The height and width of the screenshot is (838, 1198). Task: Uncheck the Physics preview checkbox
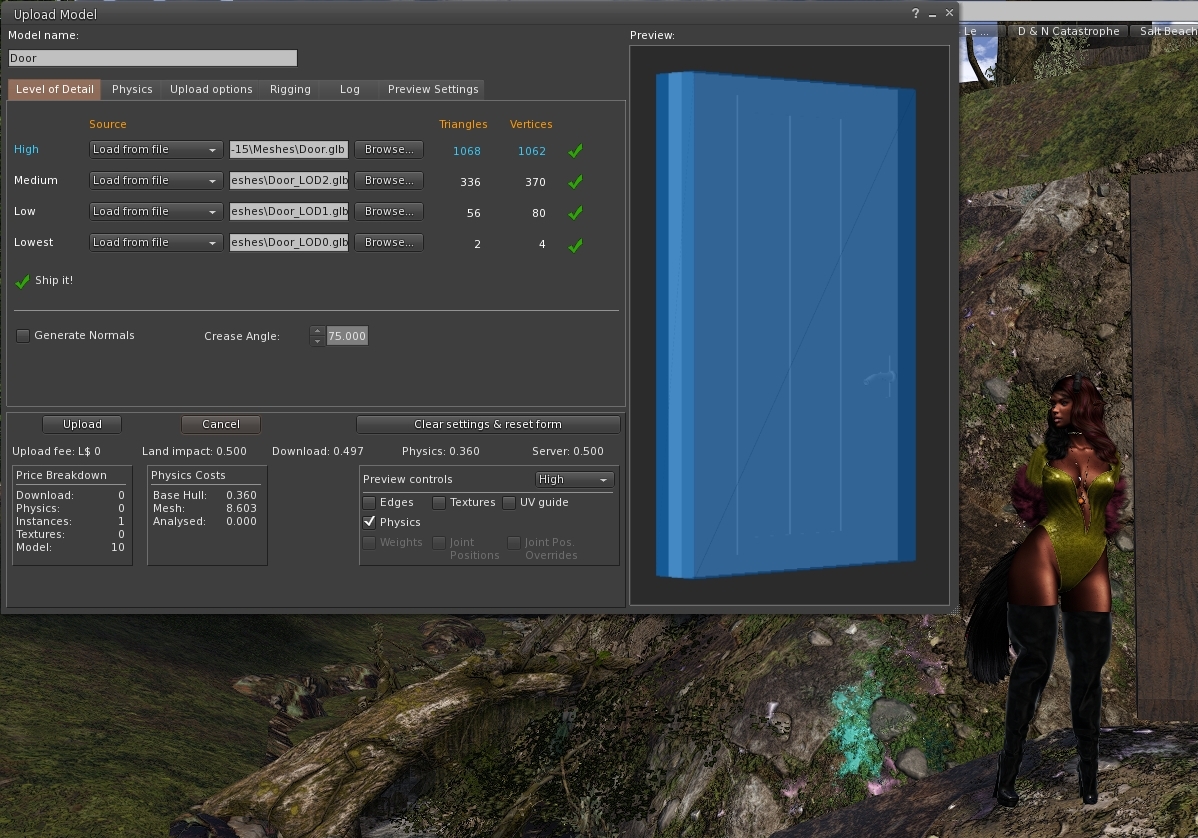370,522
